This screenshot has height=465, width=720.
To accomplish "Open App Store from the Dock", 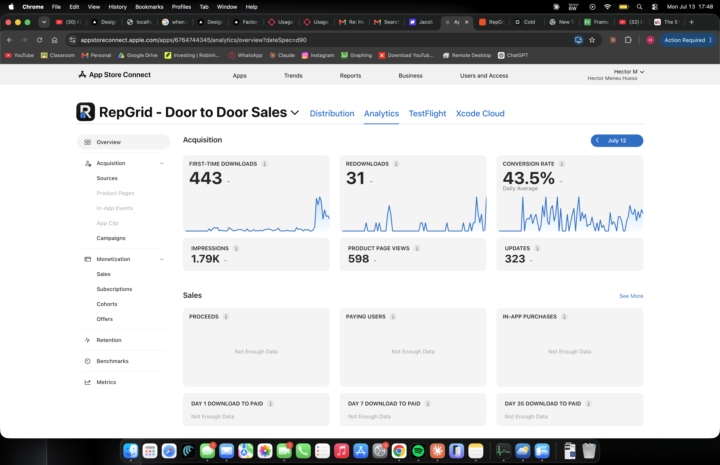I will pos(360,451).
